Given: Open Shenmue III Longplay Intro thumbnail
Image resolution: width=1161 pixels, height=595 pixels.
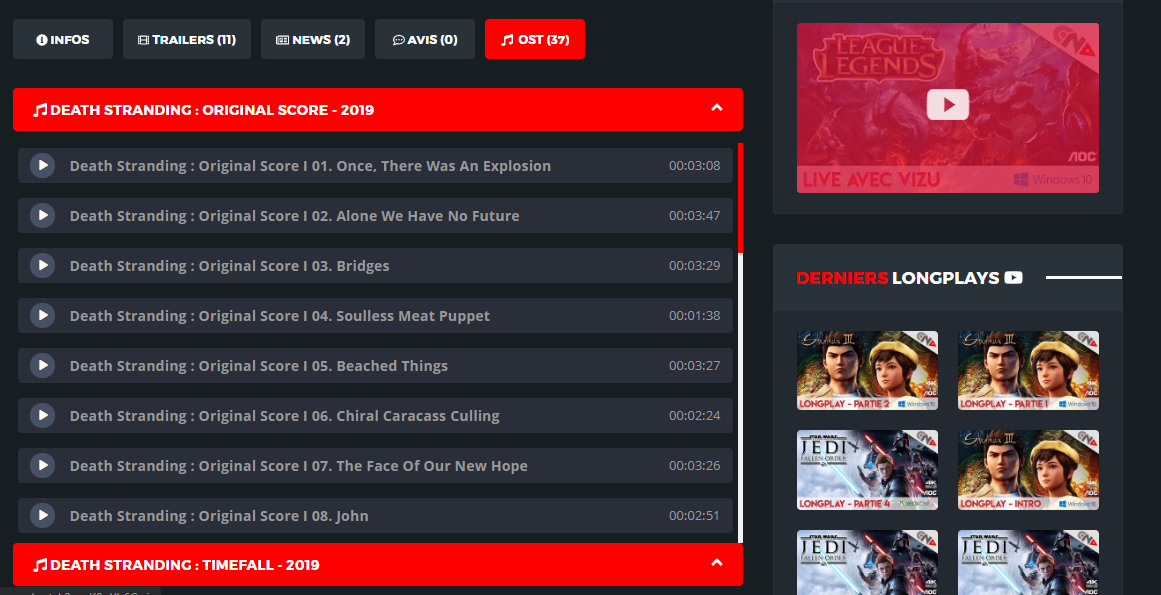Looking at the screenshot, I should (1028, 470).
